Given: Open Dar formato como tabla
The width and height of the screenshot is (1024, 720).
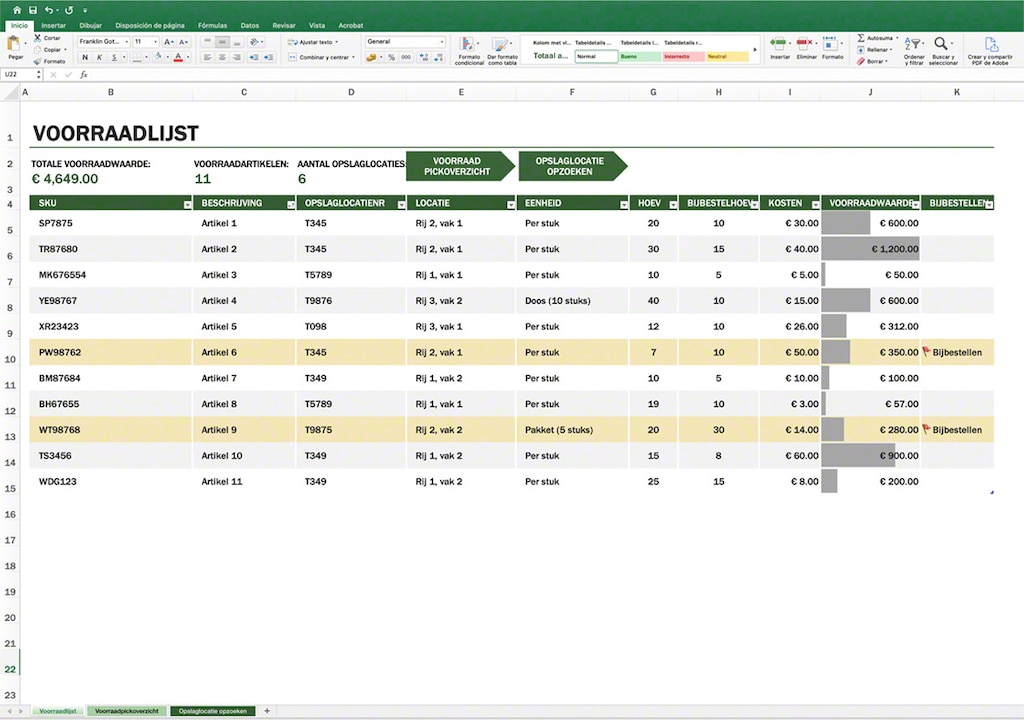Looking at the screenshot, I should pyautogui.click(x=502, y=51).
